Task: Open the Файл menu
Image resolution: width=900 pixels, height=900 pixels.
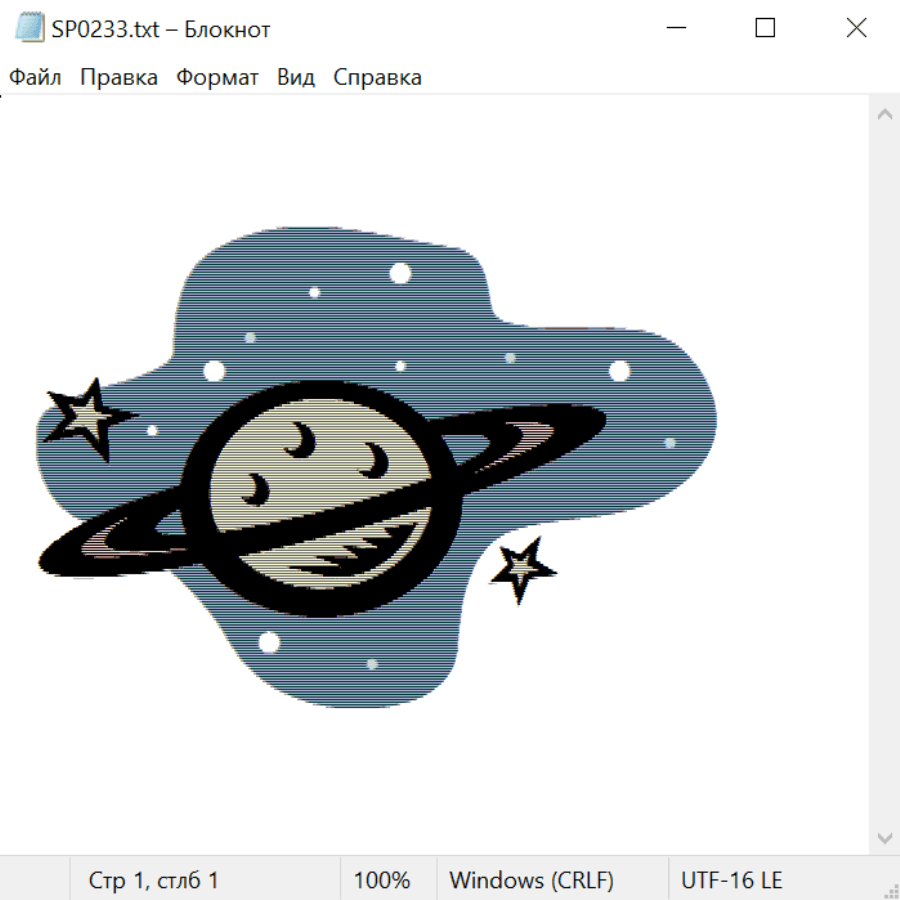Action: click(35, 78)
